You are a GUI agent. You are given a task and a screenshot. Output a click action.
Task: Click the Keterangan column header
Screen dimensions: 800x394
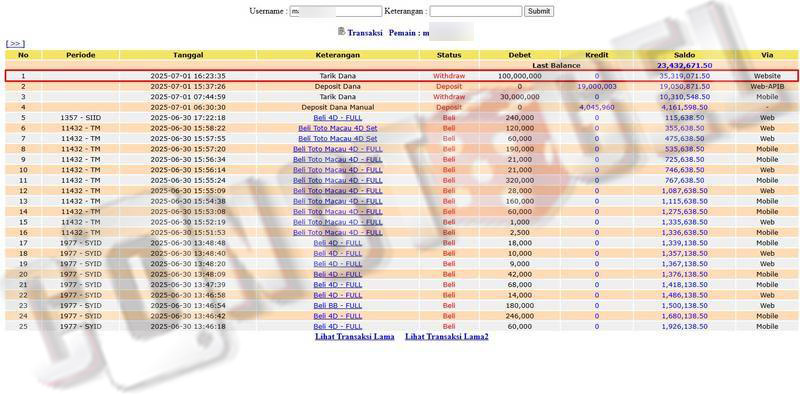tap(338, 55)
